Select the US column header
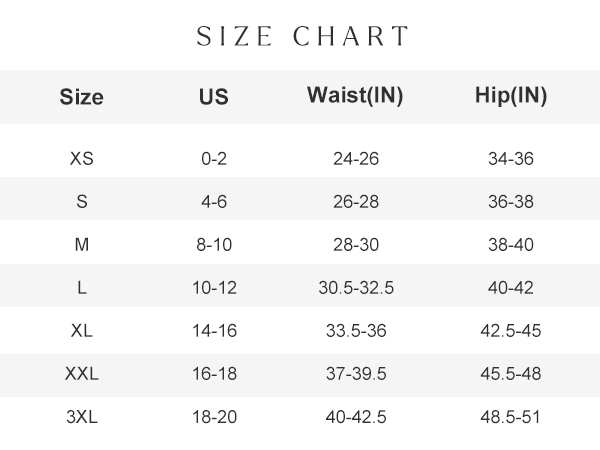This screenshot has width=600, height=450. (214, 96)
